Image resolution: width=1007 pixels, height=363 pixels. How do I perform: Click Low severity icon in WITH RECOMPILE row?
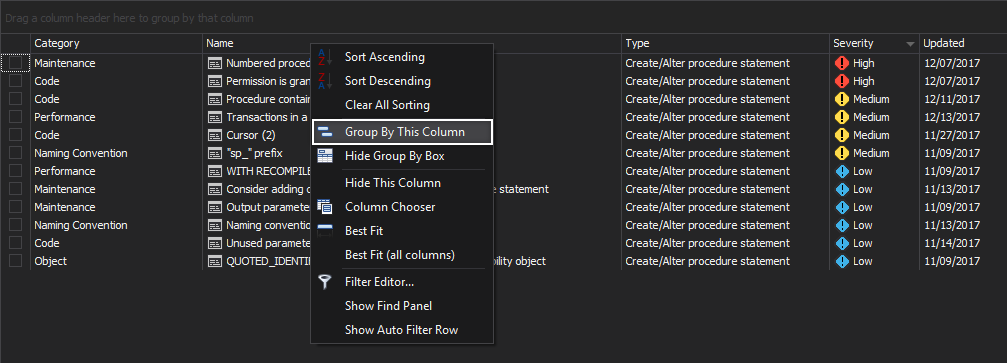click(x=841, y=171)
